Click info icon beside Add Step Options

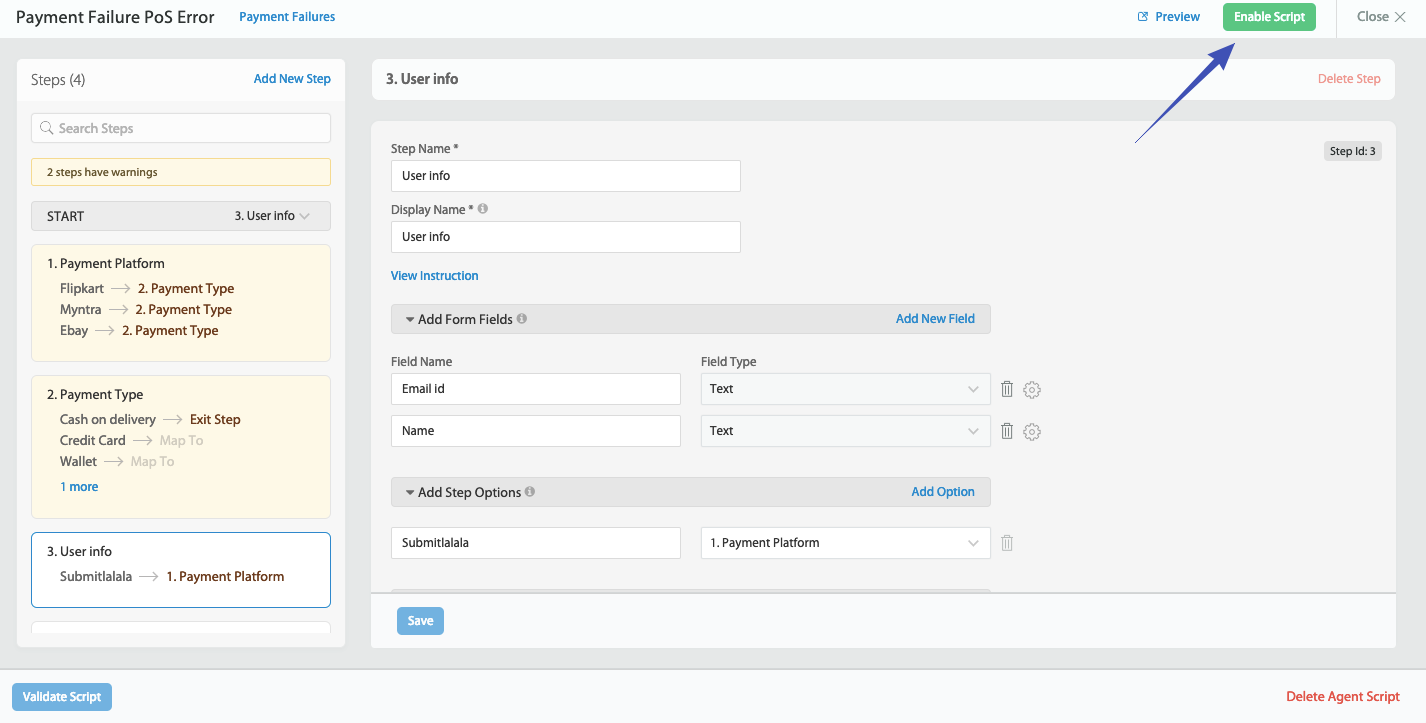click(530, 492)
